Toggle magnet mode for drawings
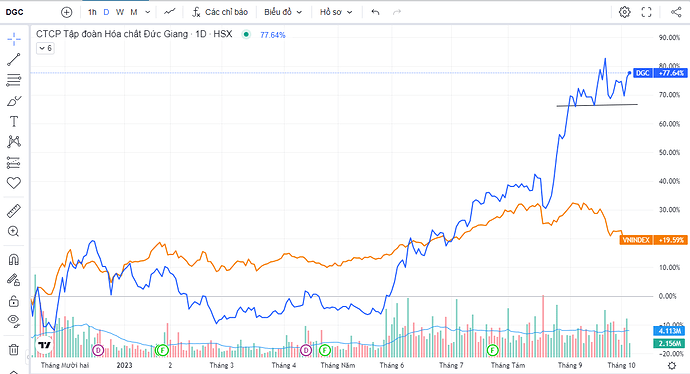The width and height of the screenshot is (690, 374). pos(14,260)
